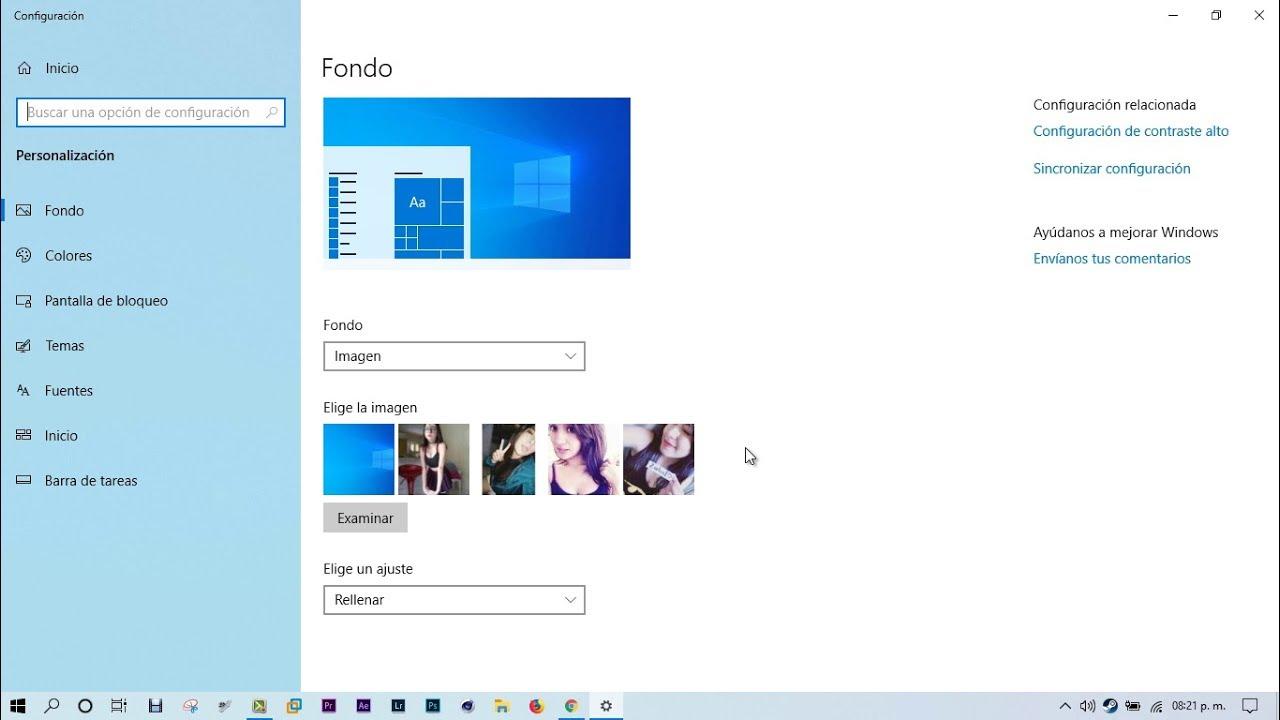1280x720 pixels.
Task: Launch Adobe Photoshop from the taskbar
Action: tap(433, 705)
